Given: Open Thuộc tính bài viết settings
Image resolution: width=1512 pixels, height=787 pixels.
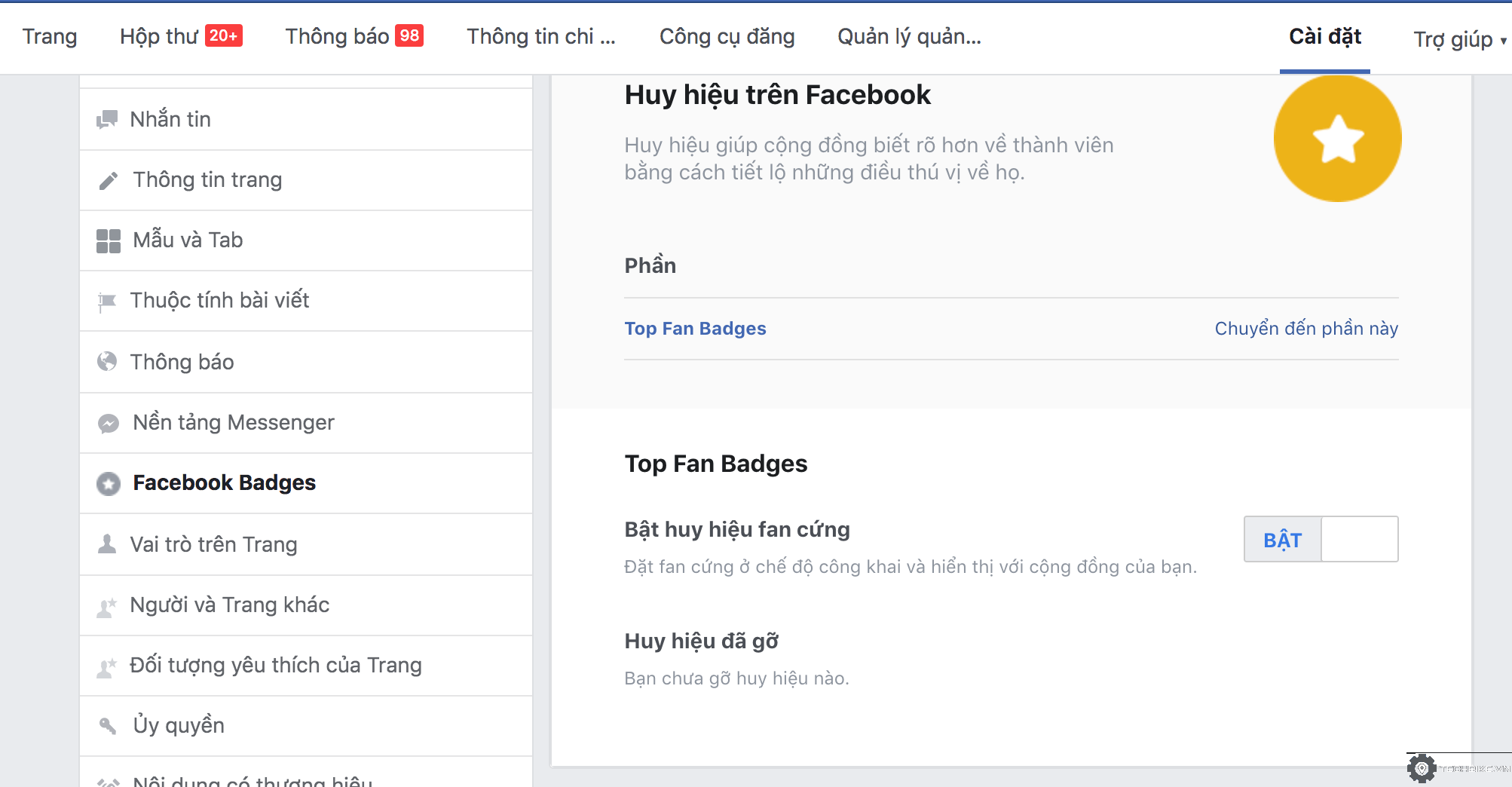Looking at the screenshot, I should (x=306, y=301).
